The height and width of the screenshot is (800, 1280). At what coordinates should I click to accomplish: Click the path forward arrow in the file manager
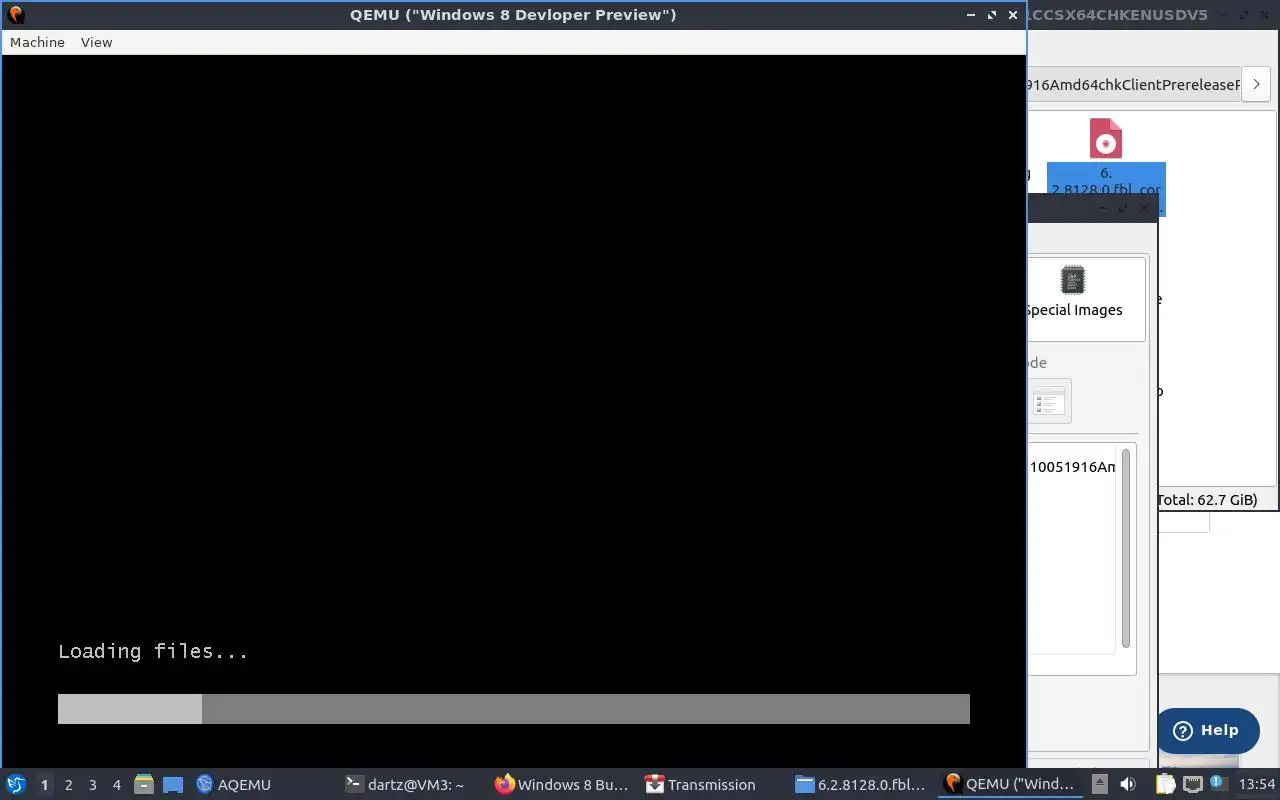point(1256,84)
